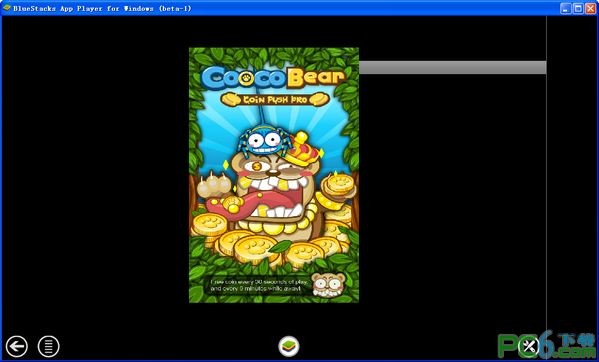
Task: Maximize the BlueStacks App Player window
Action: click(x=578, y=8)
